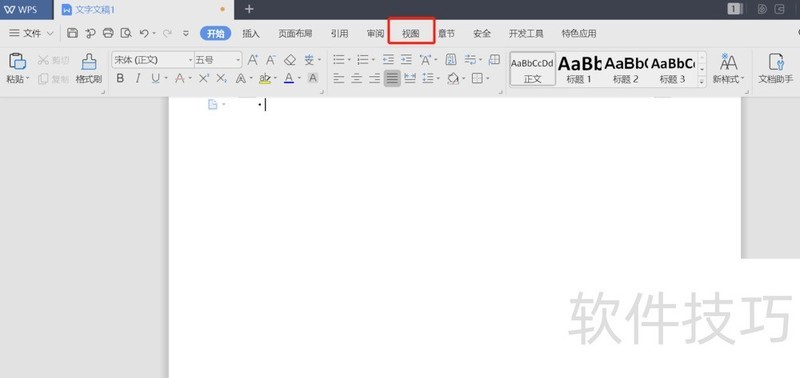Center align the paragraph
800x378 pixels.
[x=357, y=79]
